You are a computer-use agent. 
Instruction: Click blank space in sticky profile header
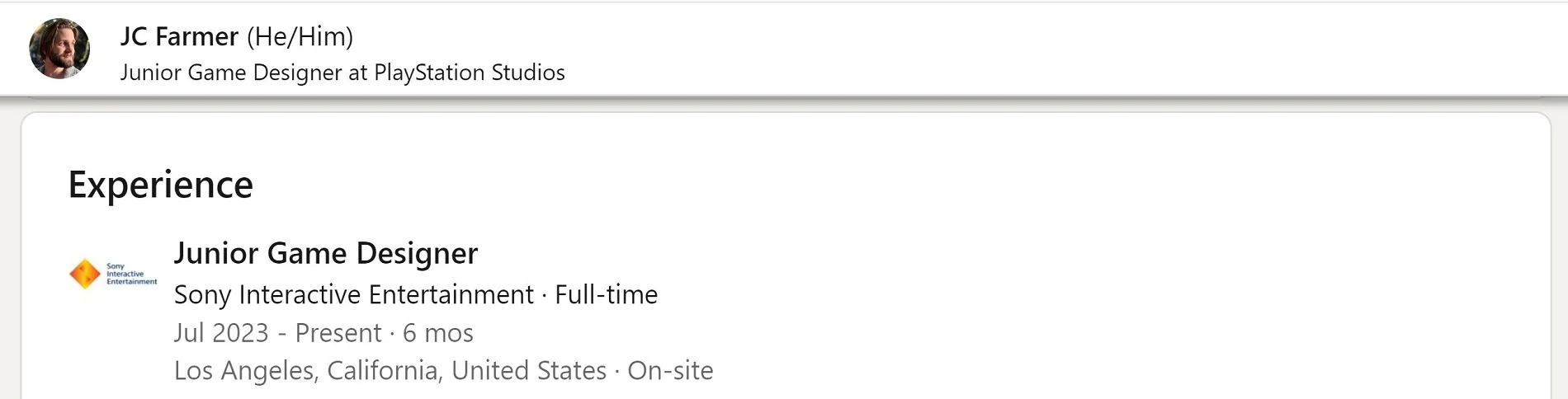click(1073, 49)
